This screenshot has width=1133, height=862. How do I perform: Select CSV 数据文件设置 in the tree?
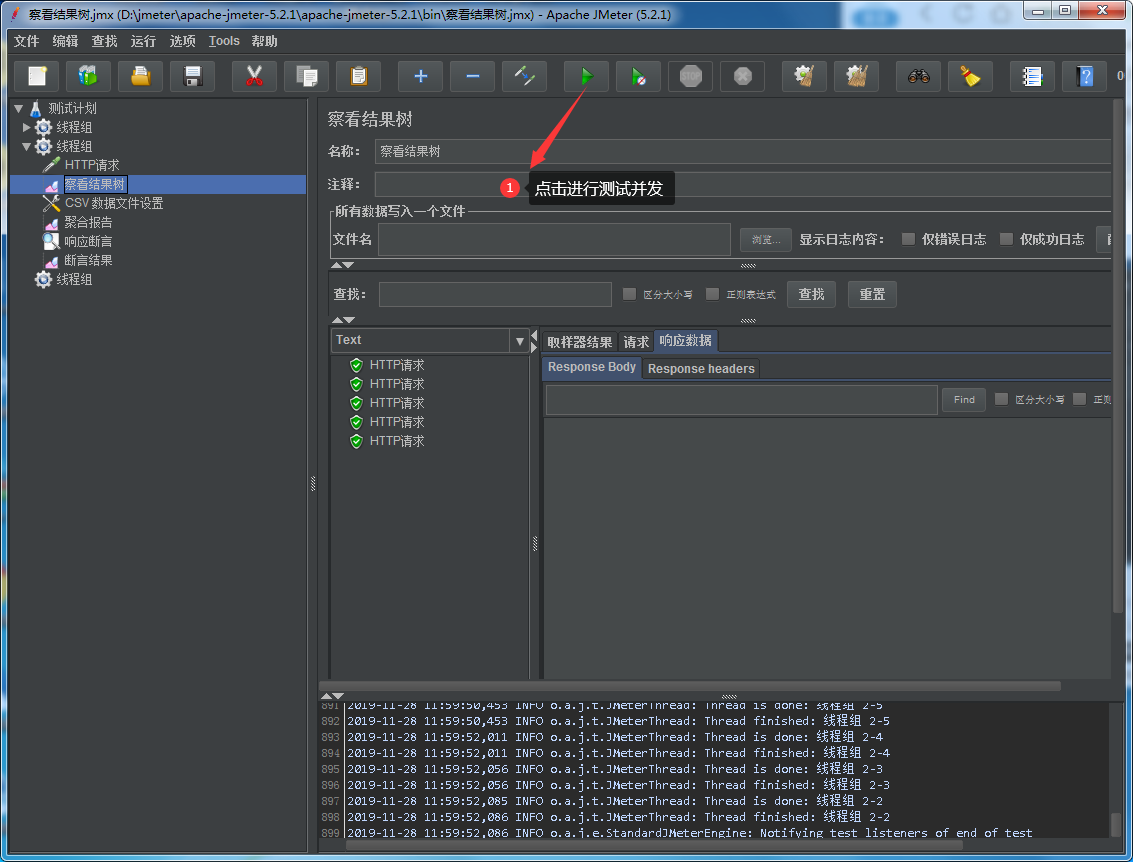(x=113, y=203)
